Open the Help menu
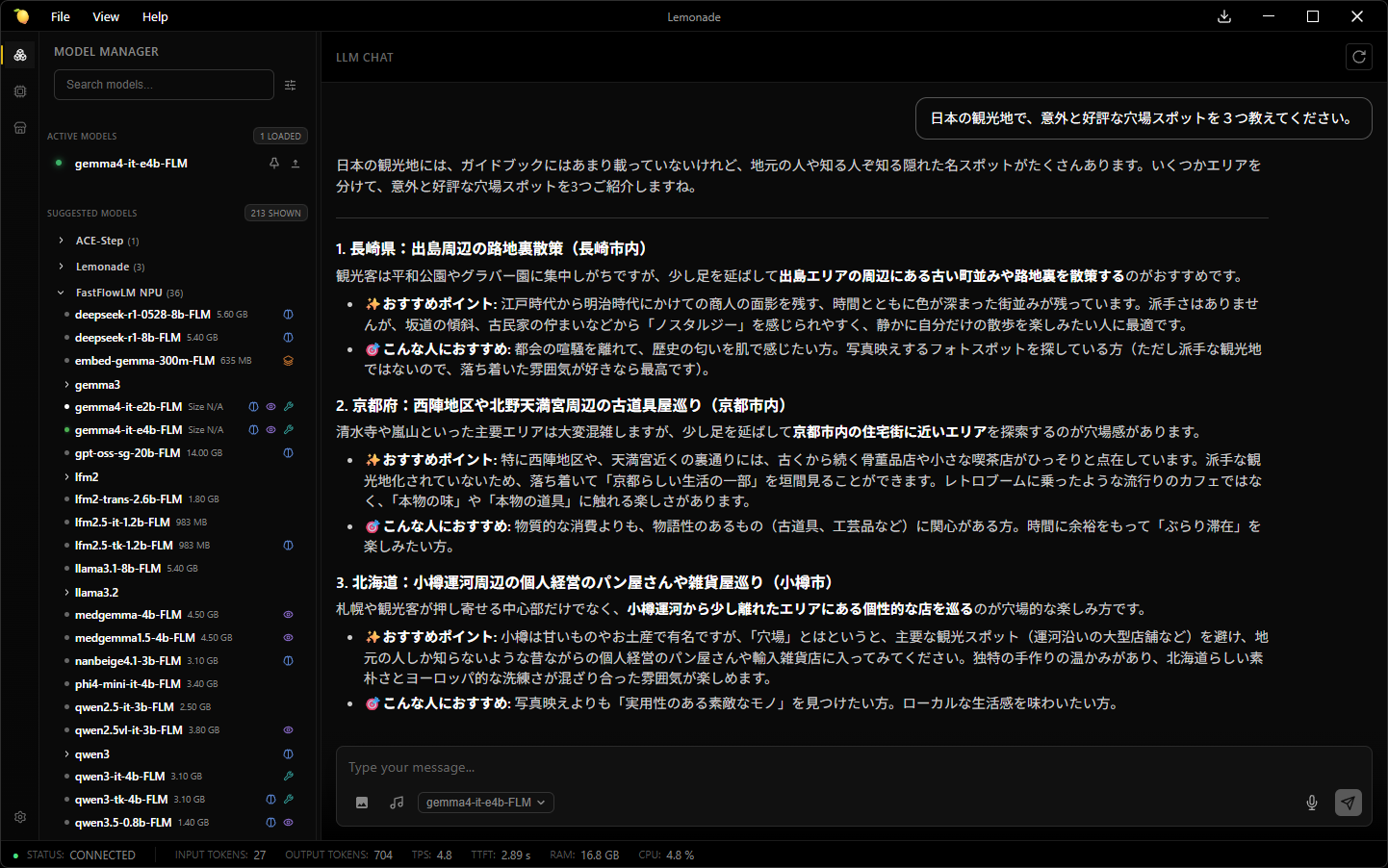Image resolution: width=1388 pixels, height=868 pixels. 155,16
